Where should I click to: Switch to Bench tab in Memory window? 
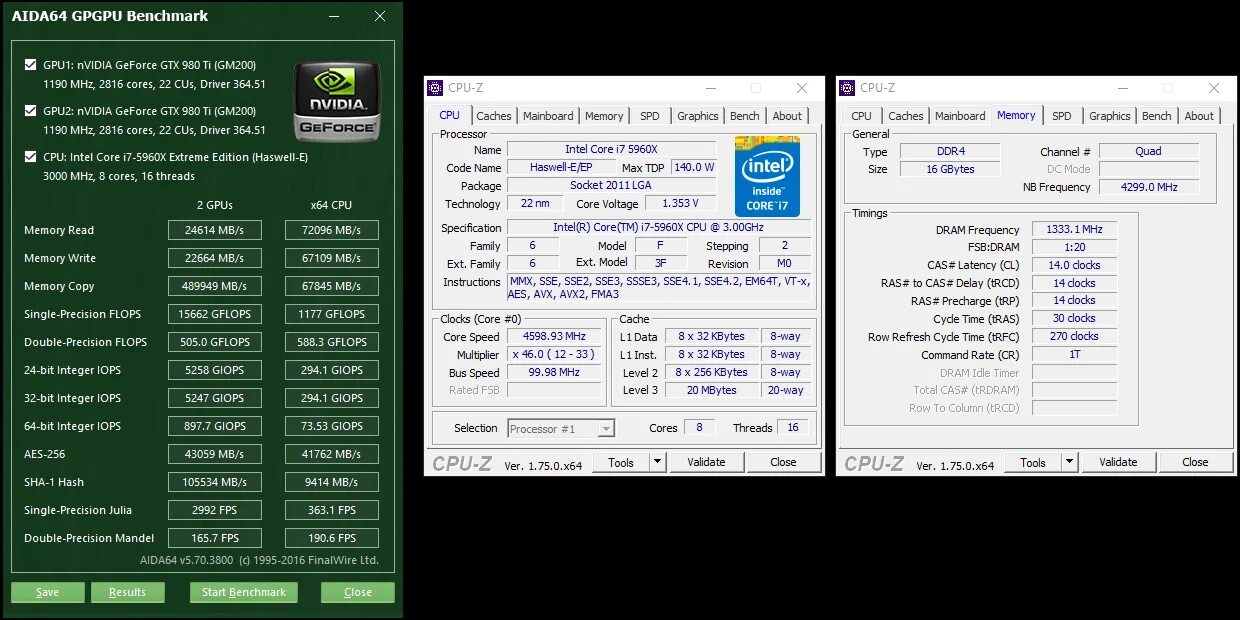(x=1156, y=116)
